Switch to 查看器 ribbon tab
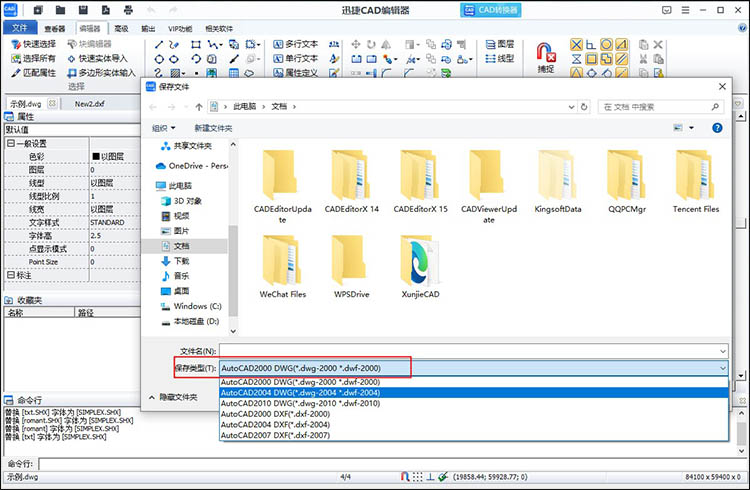Viewport: 750px width, 490px height. (55, 29)
